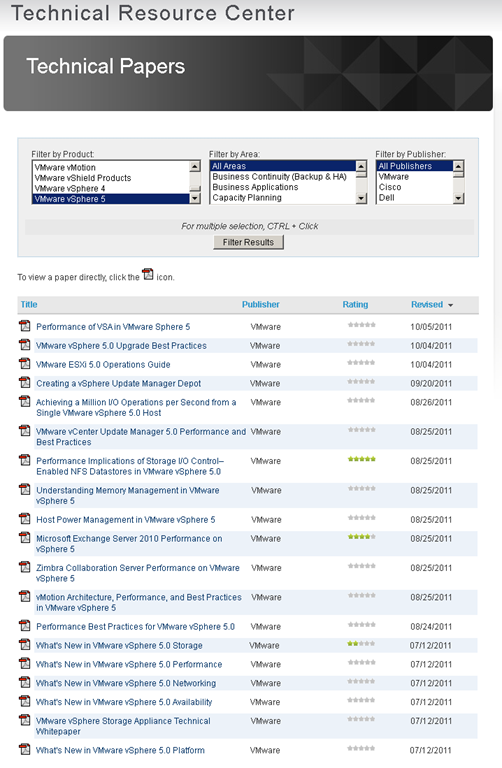Screen dimensions: 502x768
Task: Open PDF icon for What's New Platform paper
Action: (x=24, y=749)
